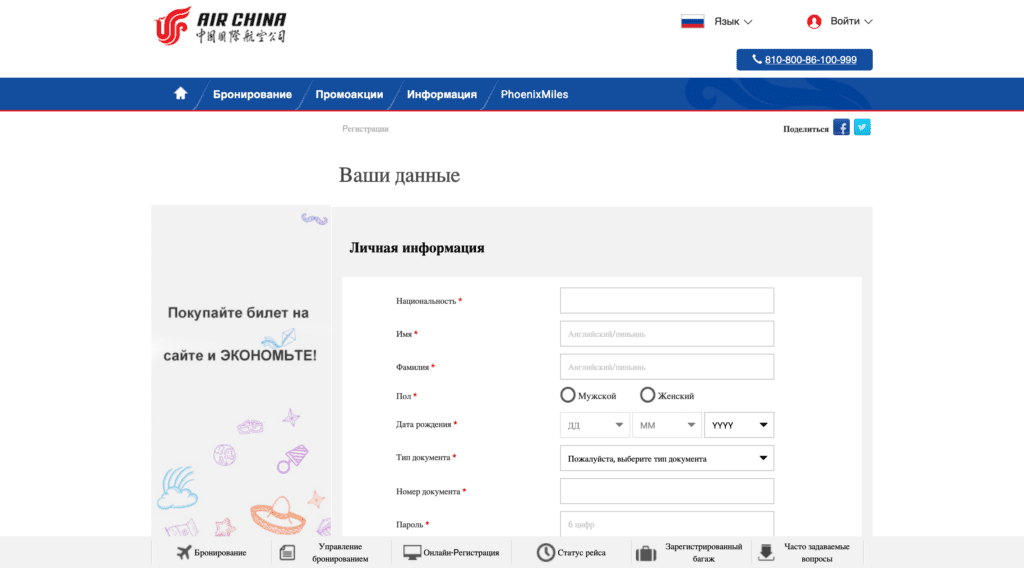
Task: Open birth year YYYY dropdown
Action: [739, 425]
